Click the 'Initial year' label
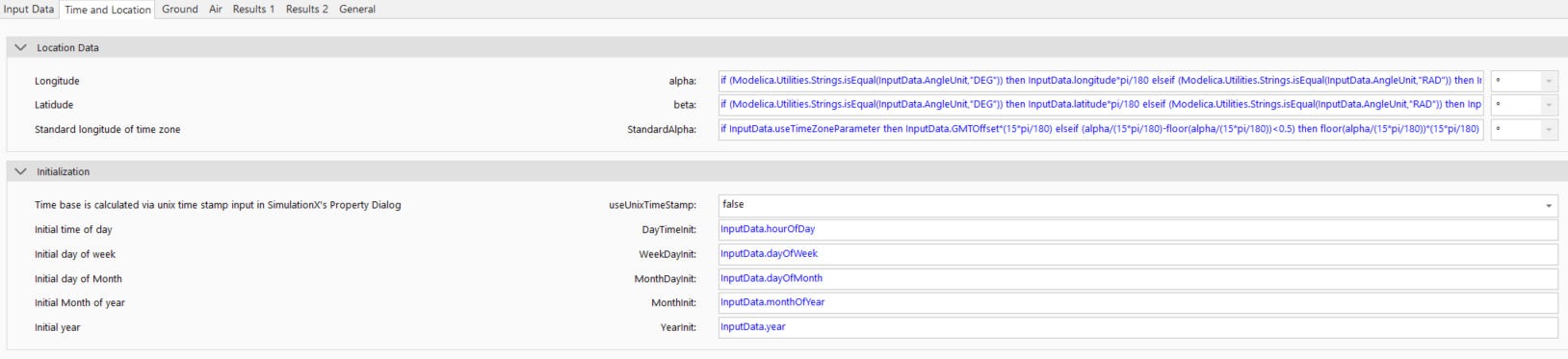Viewport: 1568px width, 359px height. (58, 327)
